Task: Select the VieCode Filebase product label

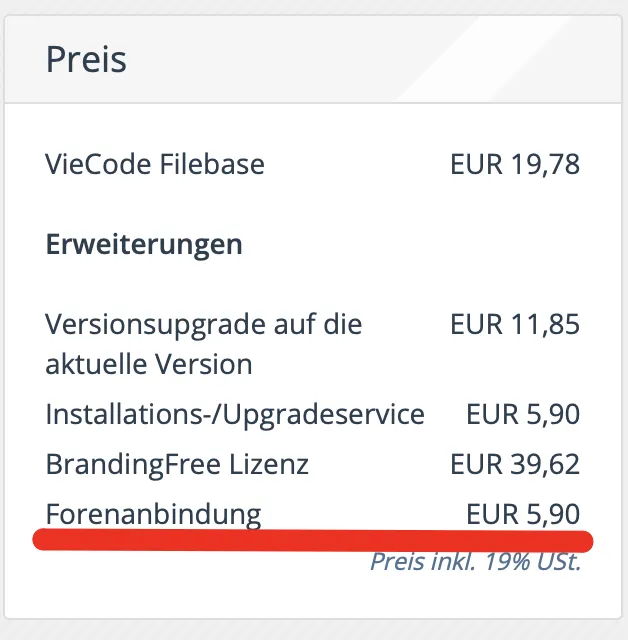Action: click(155, 164)
